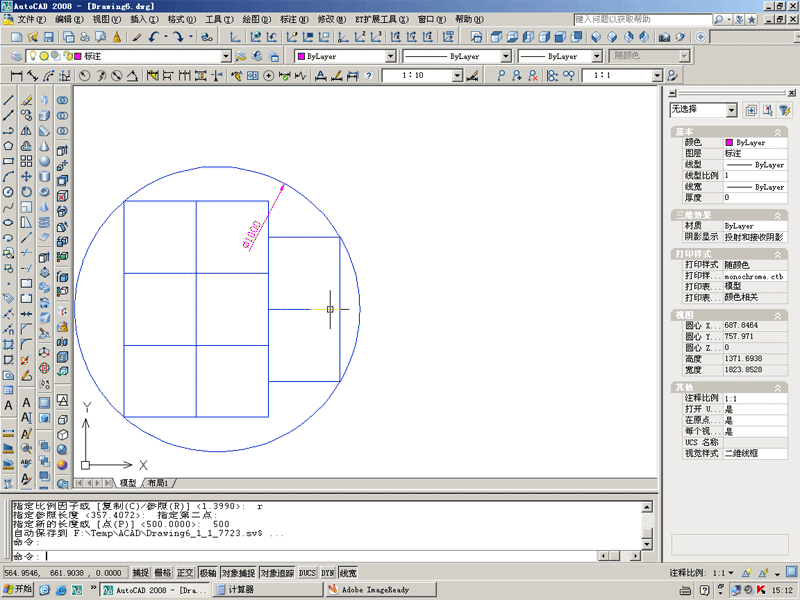The height and width of the screenshot is (600, 800).
Task: Toggle 对象追踪 object tracking in status bar
Action: [x=277, y=573]
